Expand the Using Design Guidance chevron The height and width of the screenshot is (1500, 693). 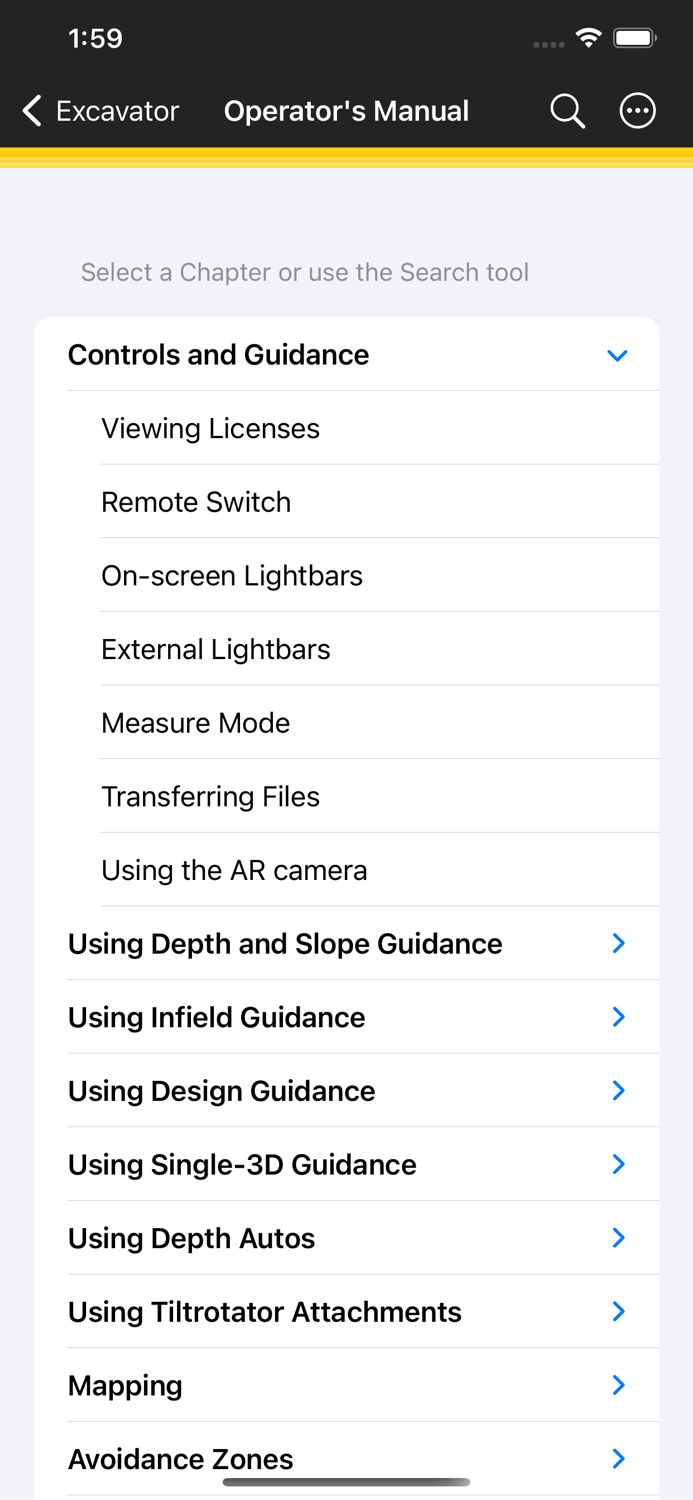[618, 1090]
